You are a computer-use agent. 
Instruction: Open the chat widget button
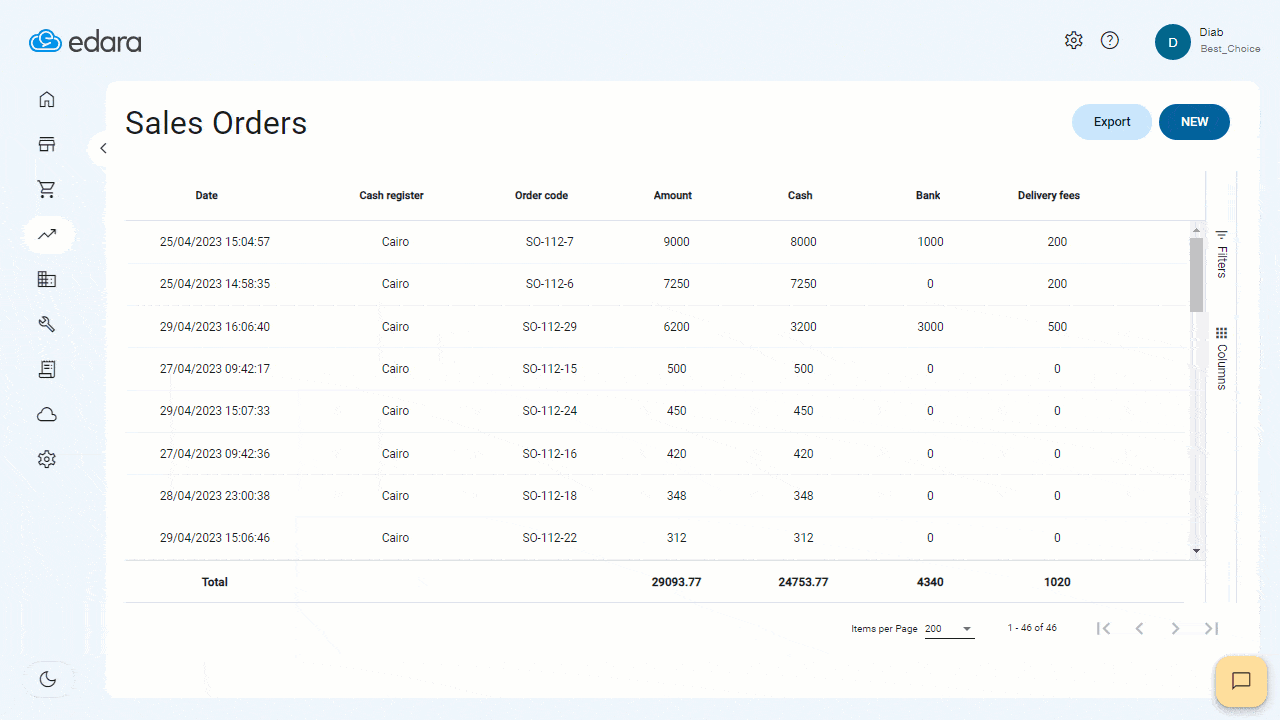(1241, 681)
